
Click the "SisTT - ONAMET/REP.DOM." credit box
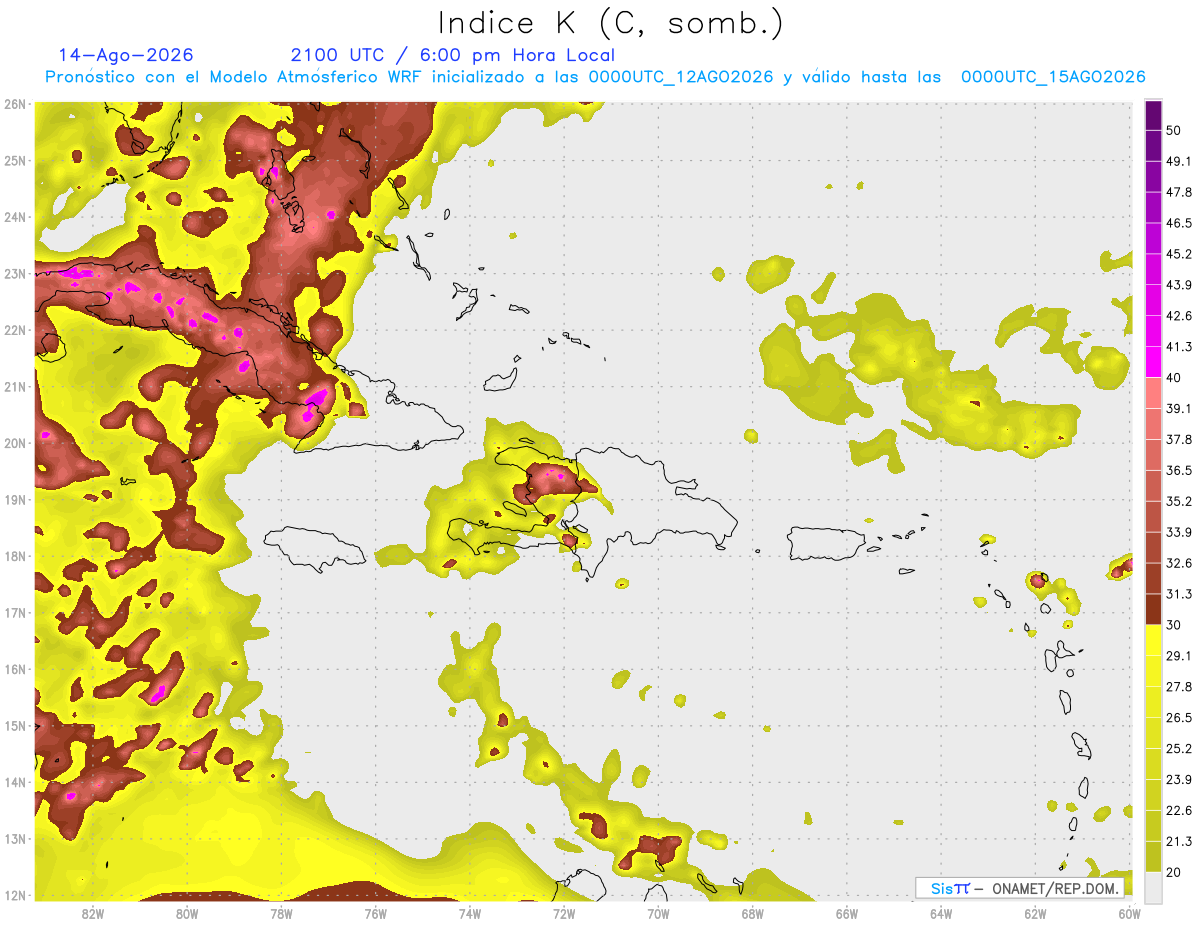point(1019,888)
